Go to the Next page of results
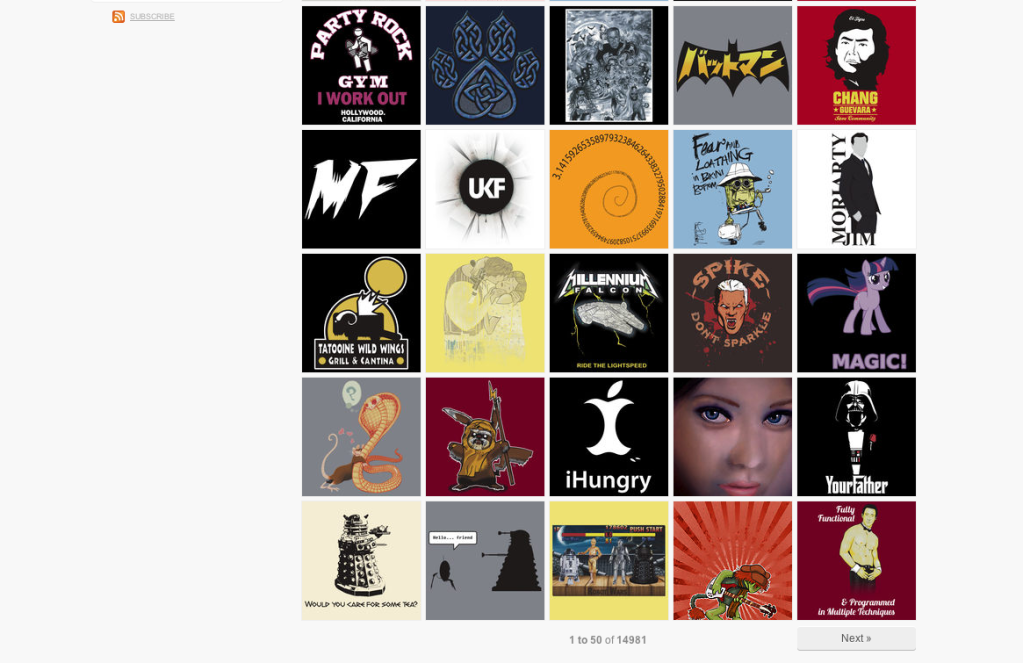This screenshot has width=1023, height=663. (x=856, y=638)
